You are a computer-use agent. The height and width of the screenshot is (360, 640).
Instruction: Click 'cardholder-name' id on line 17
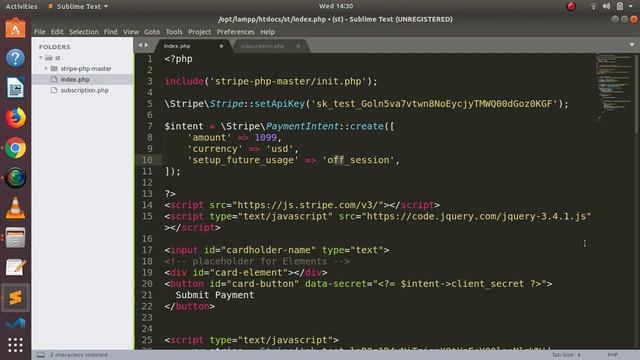click(270, 250)
